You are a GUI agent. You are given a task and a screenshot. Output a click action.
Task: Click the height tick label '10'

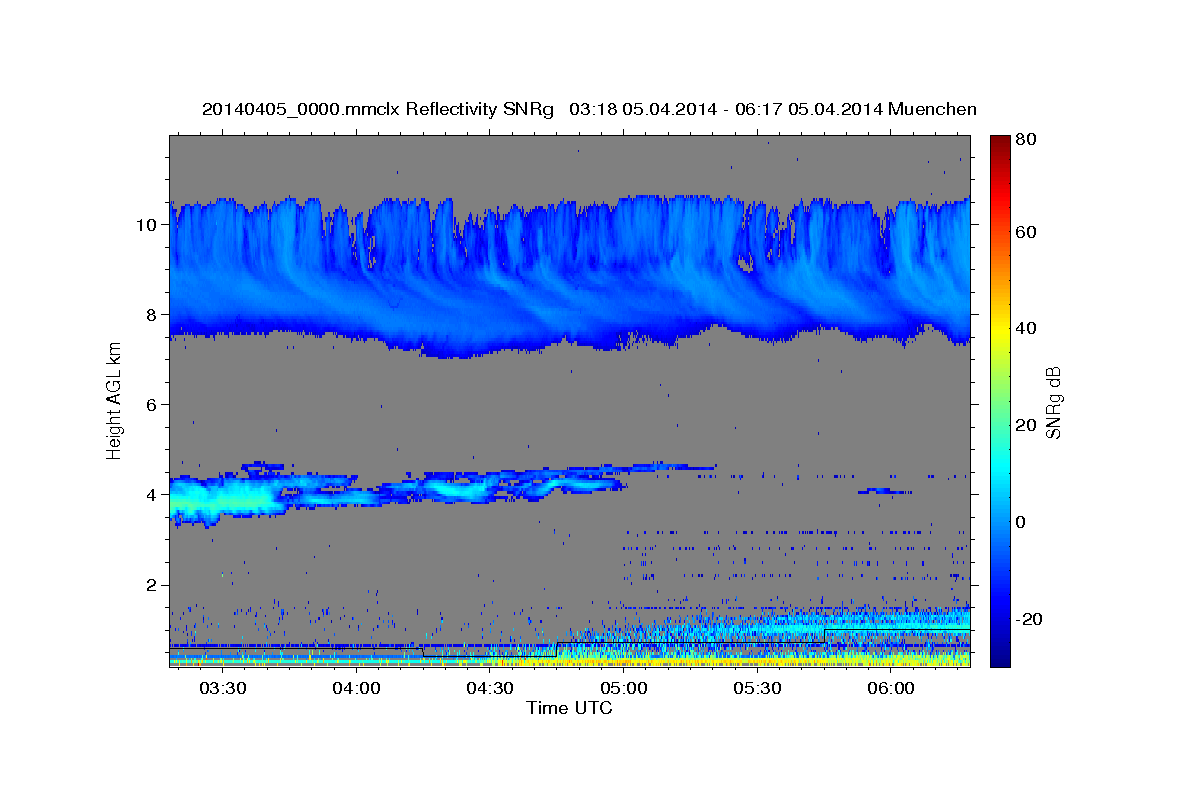click(x=148, y=224)
